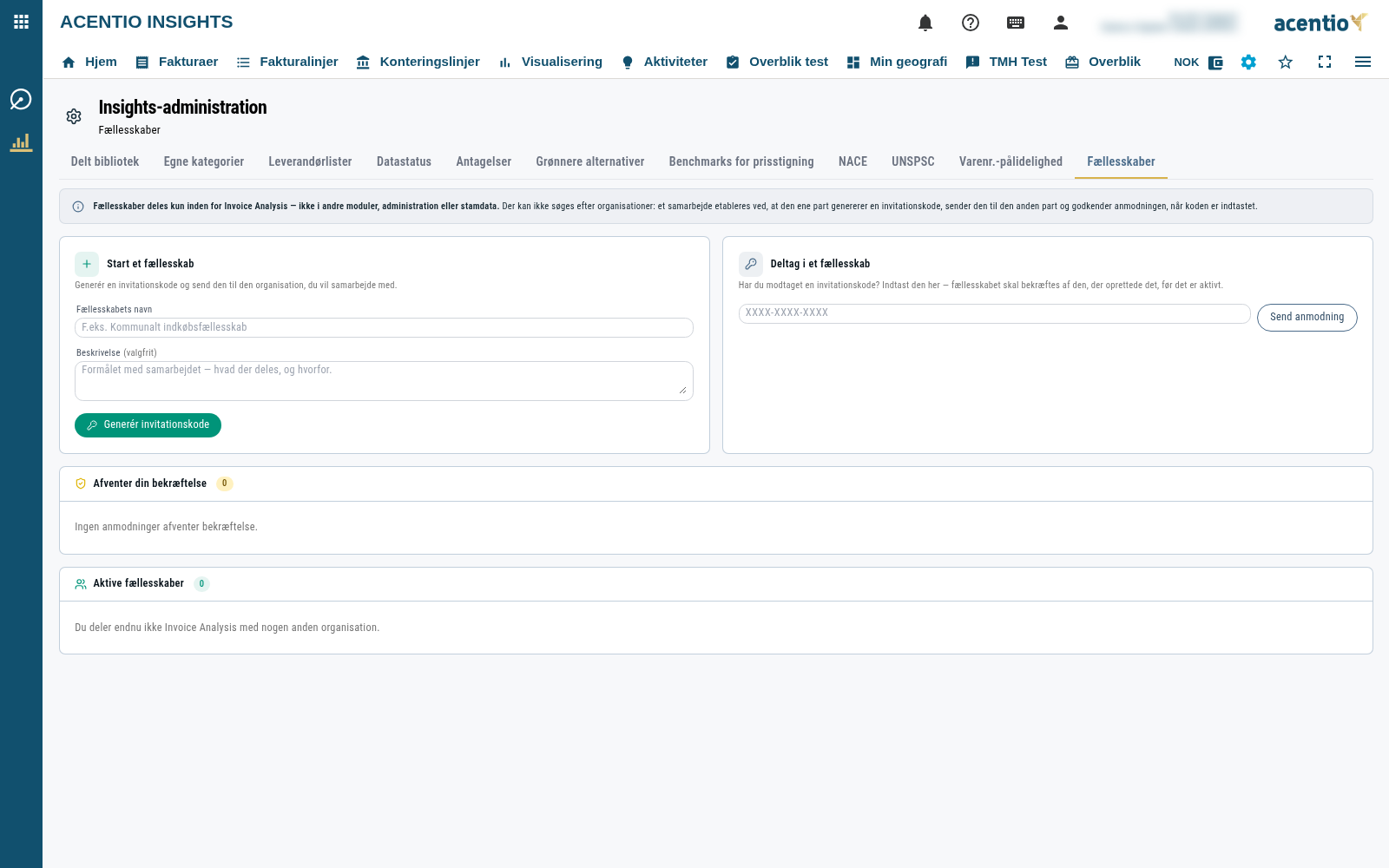Screen dimensions: 1389x868
Task: Click the NOK currency label
Action: coord(1186,62)
